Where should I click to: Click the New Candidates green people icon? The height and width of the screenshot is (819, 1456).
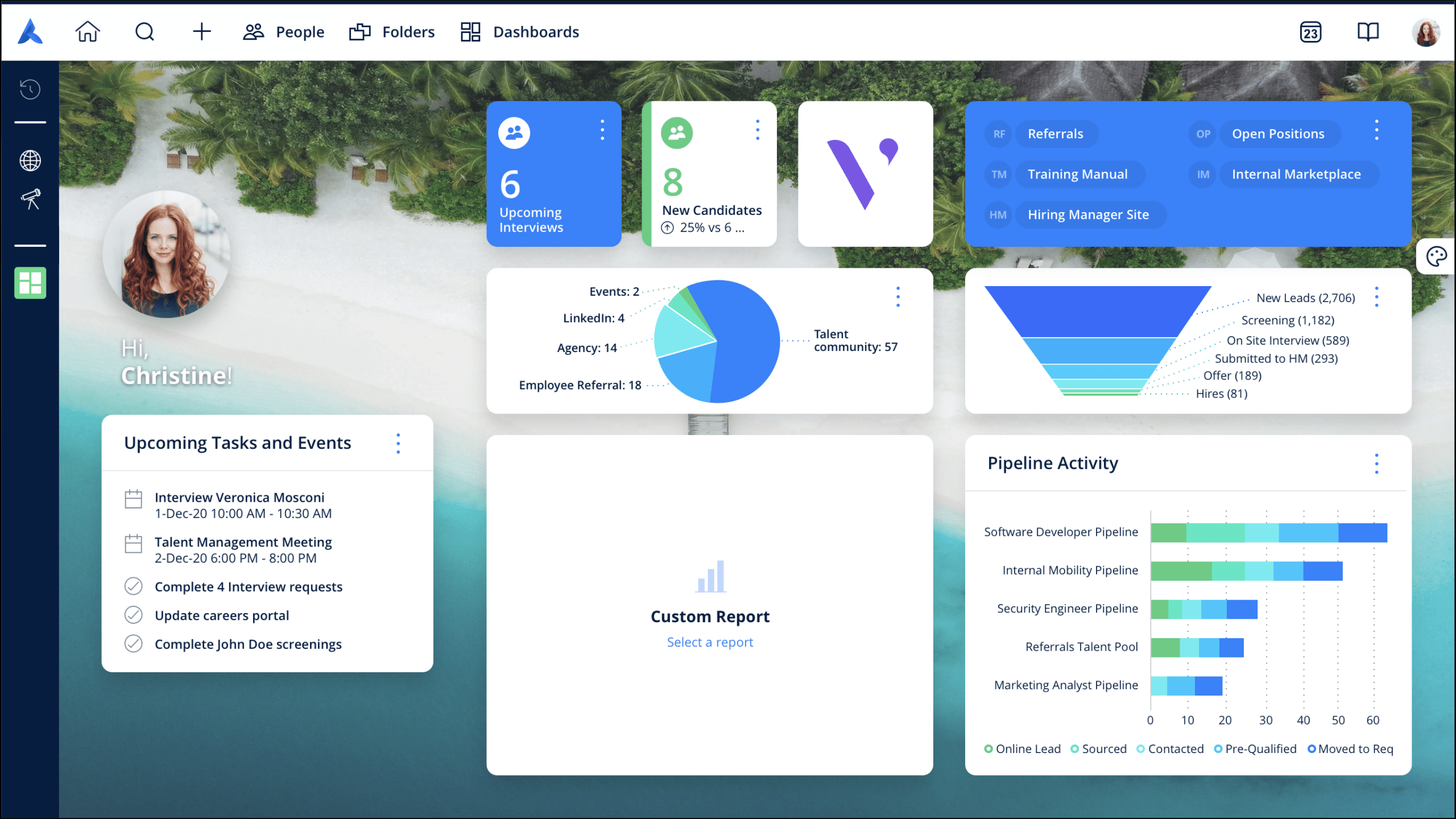coord(677,133)
